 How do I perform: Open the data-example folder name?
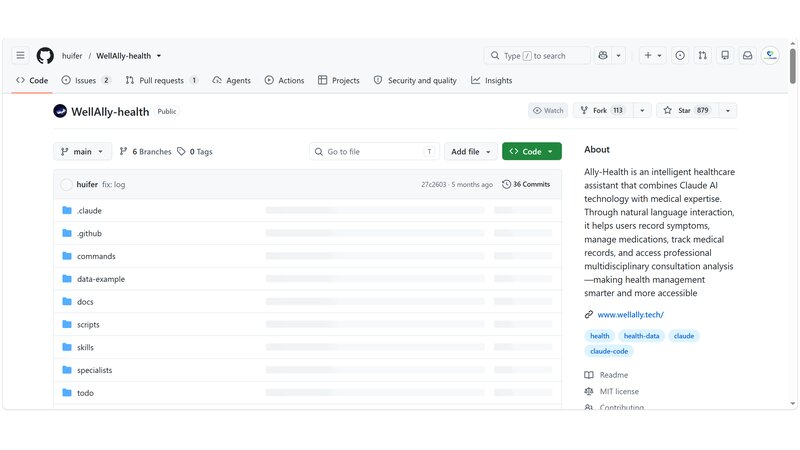101,279
